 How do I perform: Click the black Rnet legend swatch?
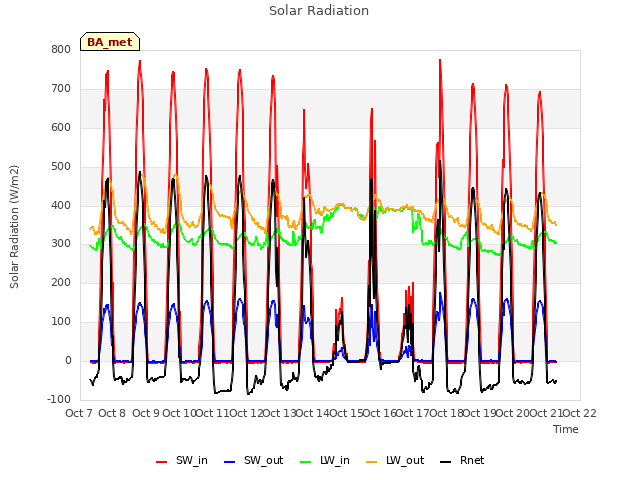click(x=446, y=462)
